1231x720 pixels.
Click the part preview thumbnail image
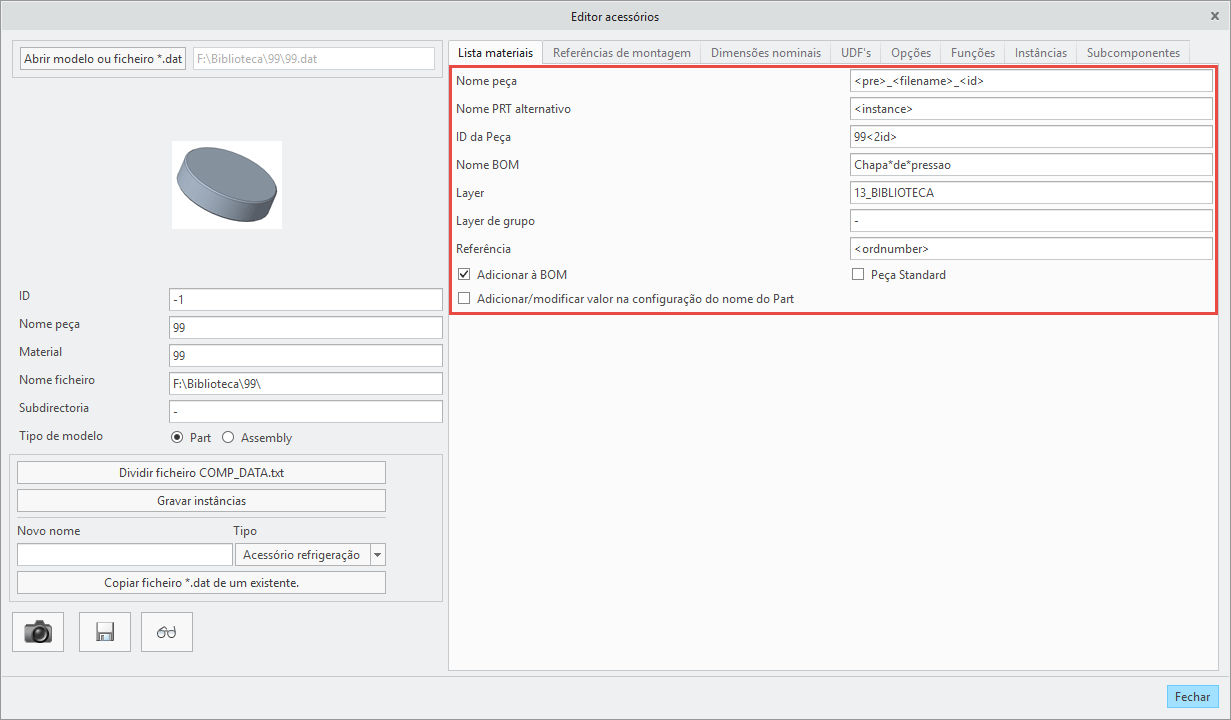pos(227,185)
